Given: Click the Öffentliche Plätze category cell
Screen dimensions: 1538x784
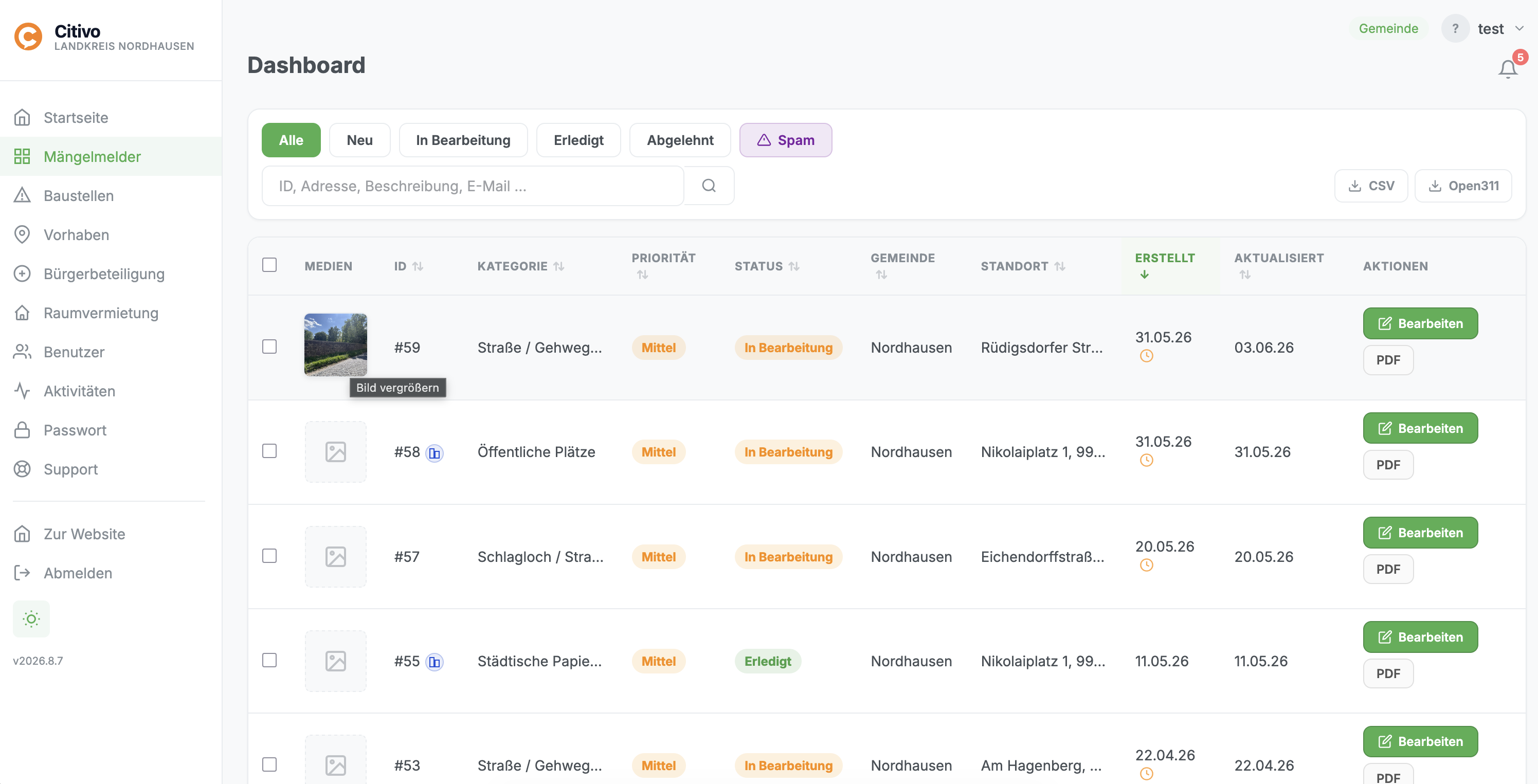Looking at the screenshot, I should click(x=536, y=452).
